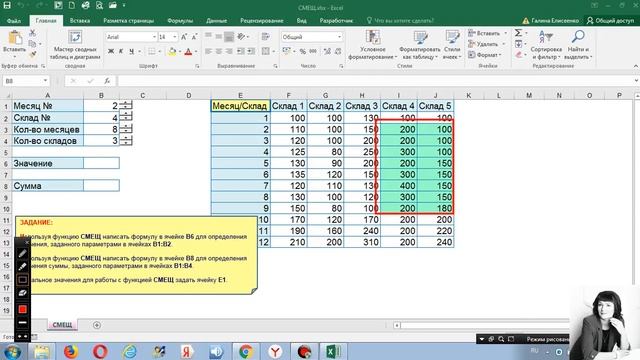The height and width of the screenshot is (360, 640).
Task: Open Google Chrome from the taskbar
Action: tap(246, 351)
